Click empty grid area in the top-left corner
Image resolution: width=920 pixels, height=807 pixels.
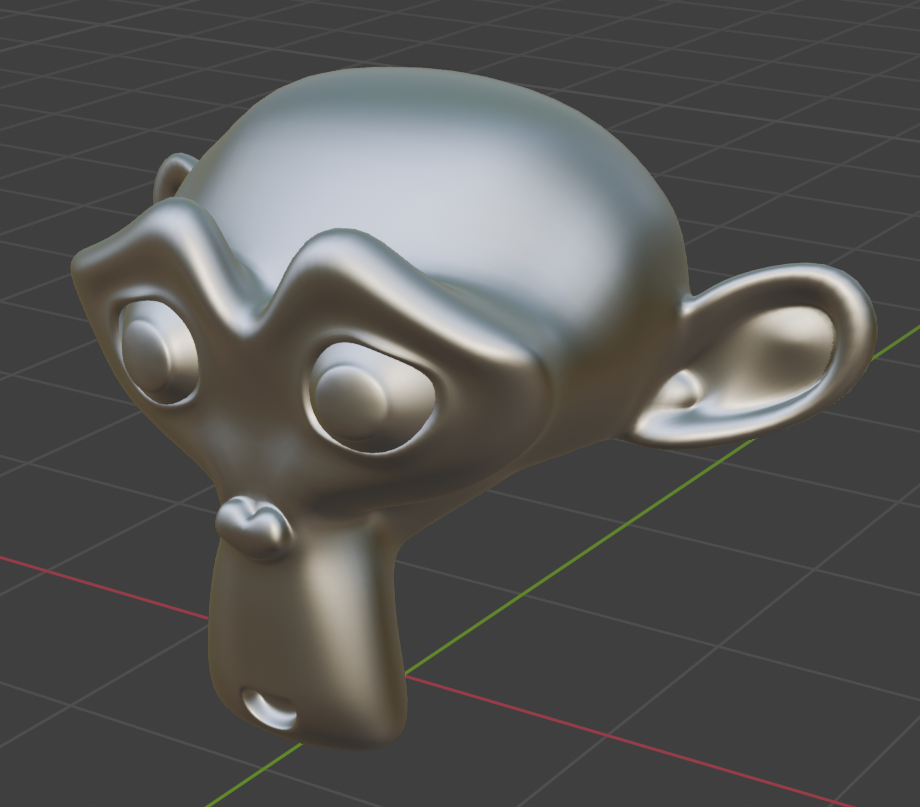[x=60, y=60]
